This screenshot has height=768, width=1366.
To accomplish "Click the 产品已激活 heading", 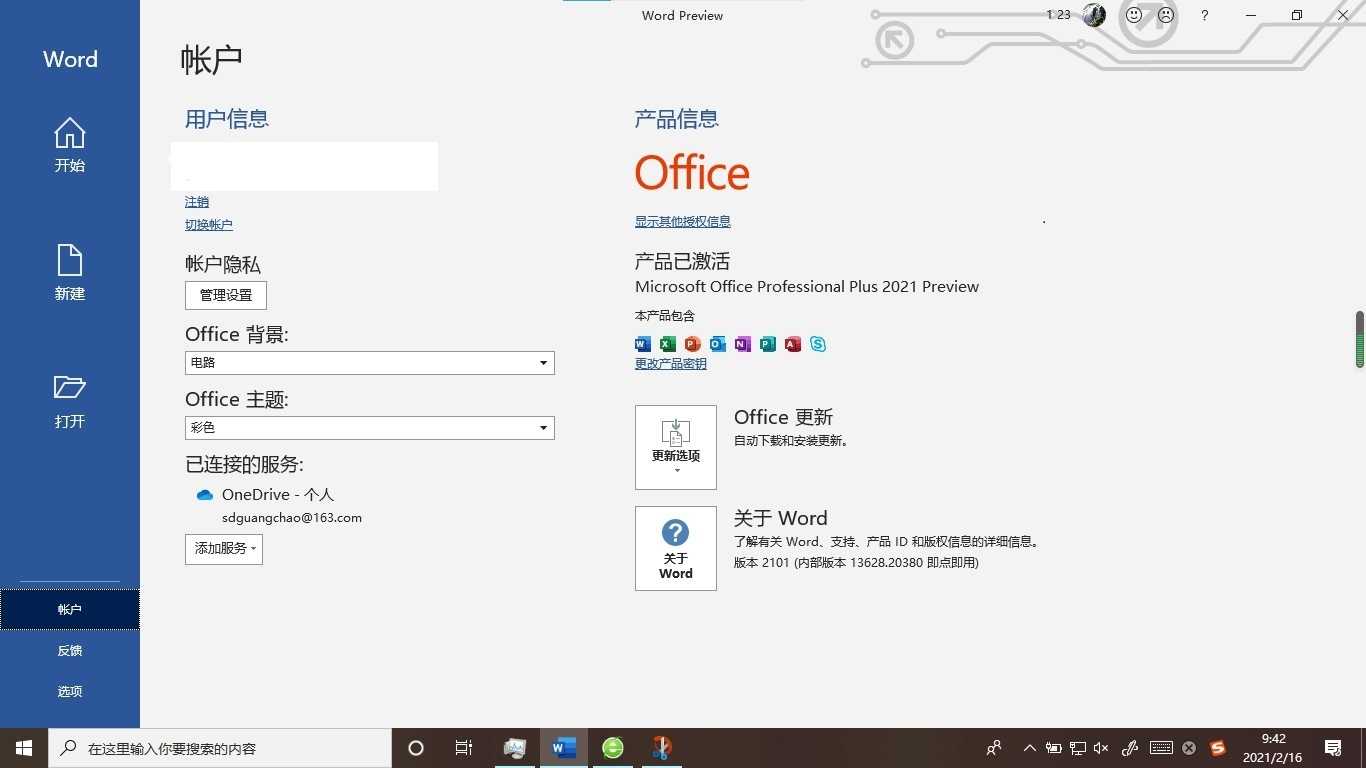I will tap(683, 262).
